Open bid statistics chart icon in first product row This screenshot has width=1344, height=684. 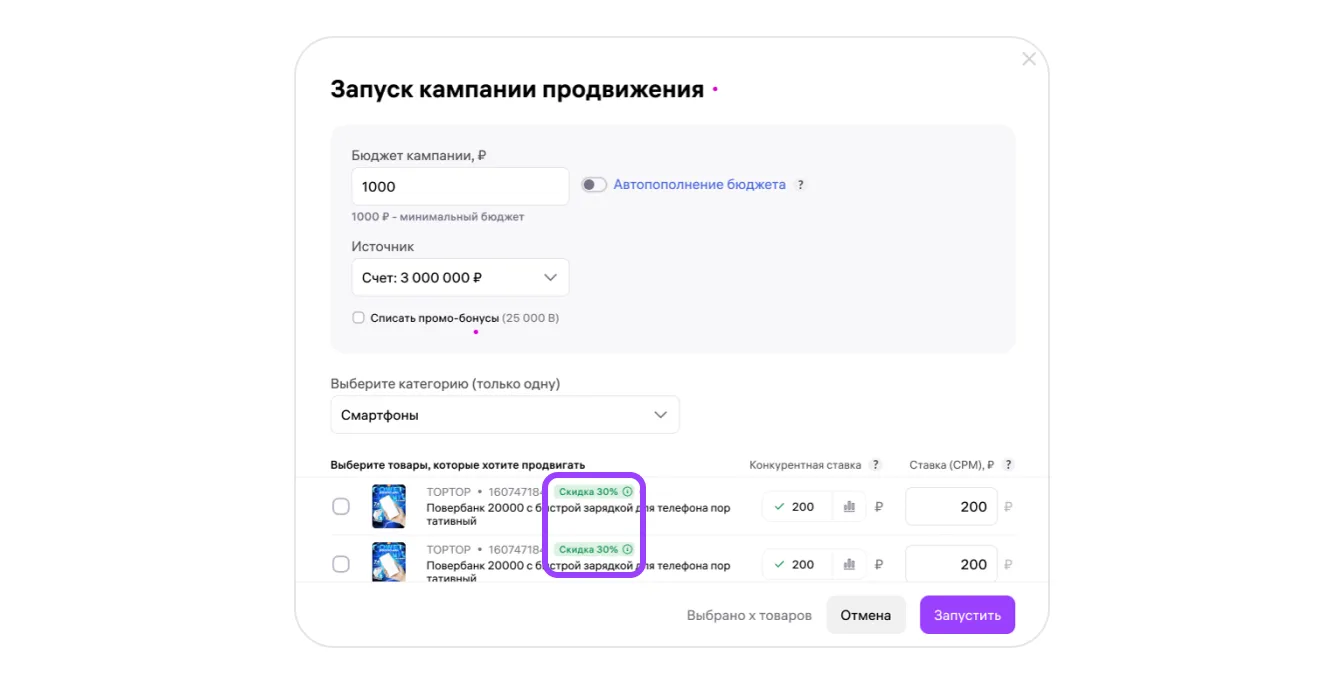(849, 507)
